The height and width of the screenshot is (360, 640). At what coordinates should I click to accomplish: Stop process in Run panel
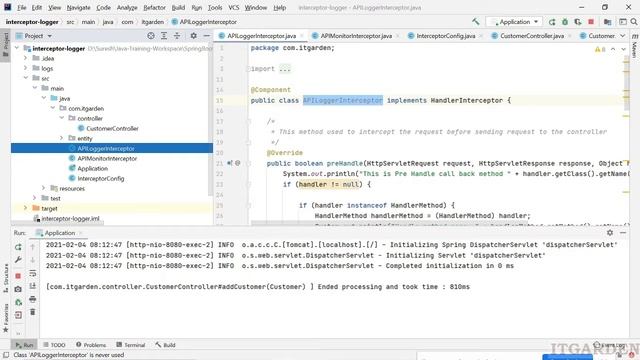point(18,276)
